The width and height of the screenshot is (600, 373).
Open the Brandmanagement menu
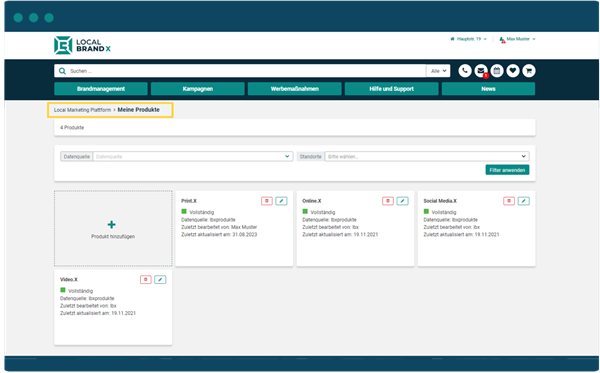pyautogui.click(x=101, y=89)
